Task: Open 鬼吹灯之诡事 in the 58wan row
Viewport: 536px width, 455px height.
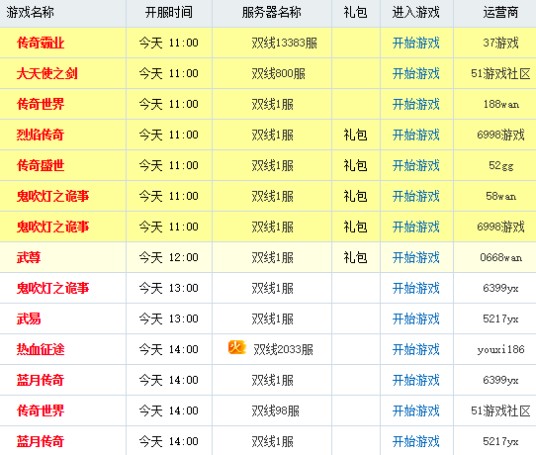Action: click(53, 196)
